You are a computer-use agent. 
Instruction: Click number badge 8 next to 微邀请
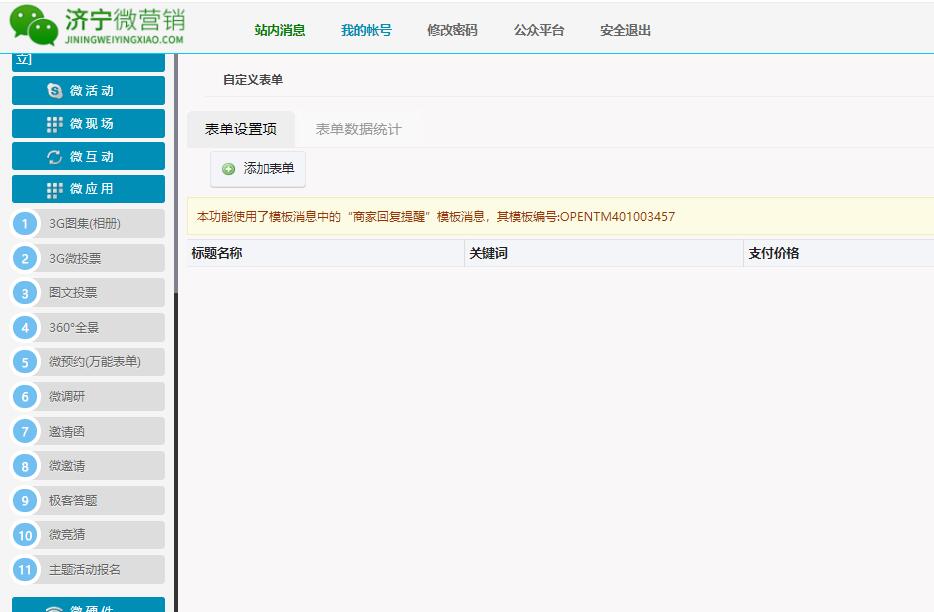[25, 466]
